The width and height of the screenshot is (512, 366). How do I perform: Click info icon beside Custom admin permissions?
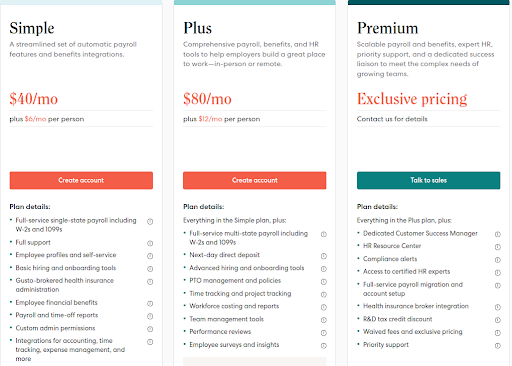click(150, 329)
